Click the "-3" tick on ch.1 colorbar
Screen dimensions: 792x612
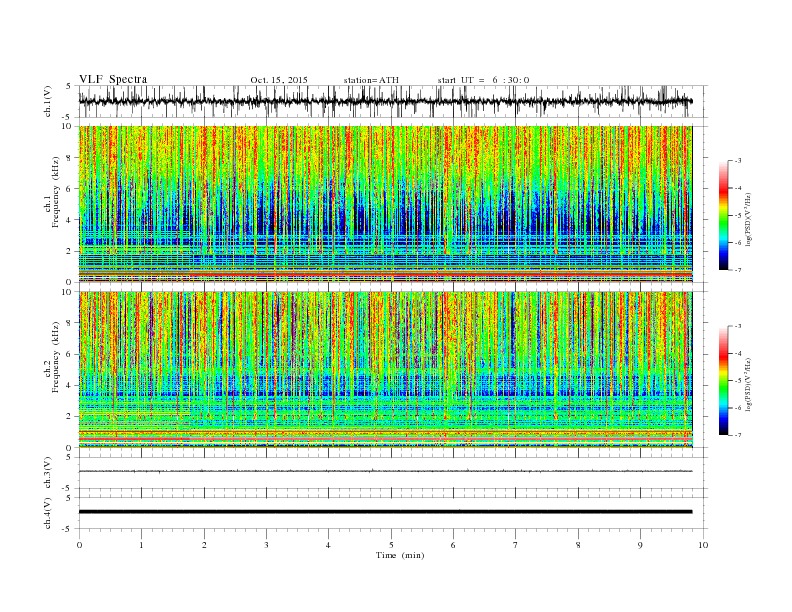point(736,161)
